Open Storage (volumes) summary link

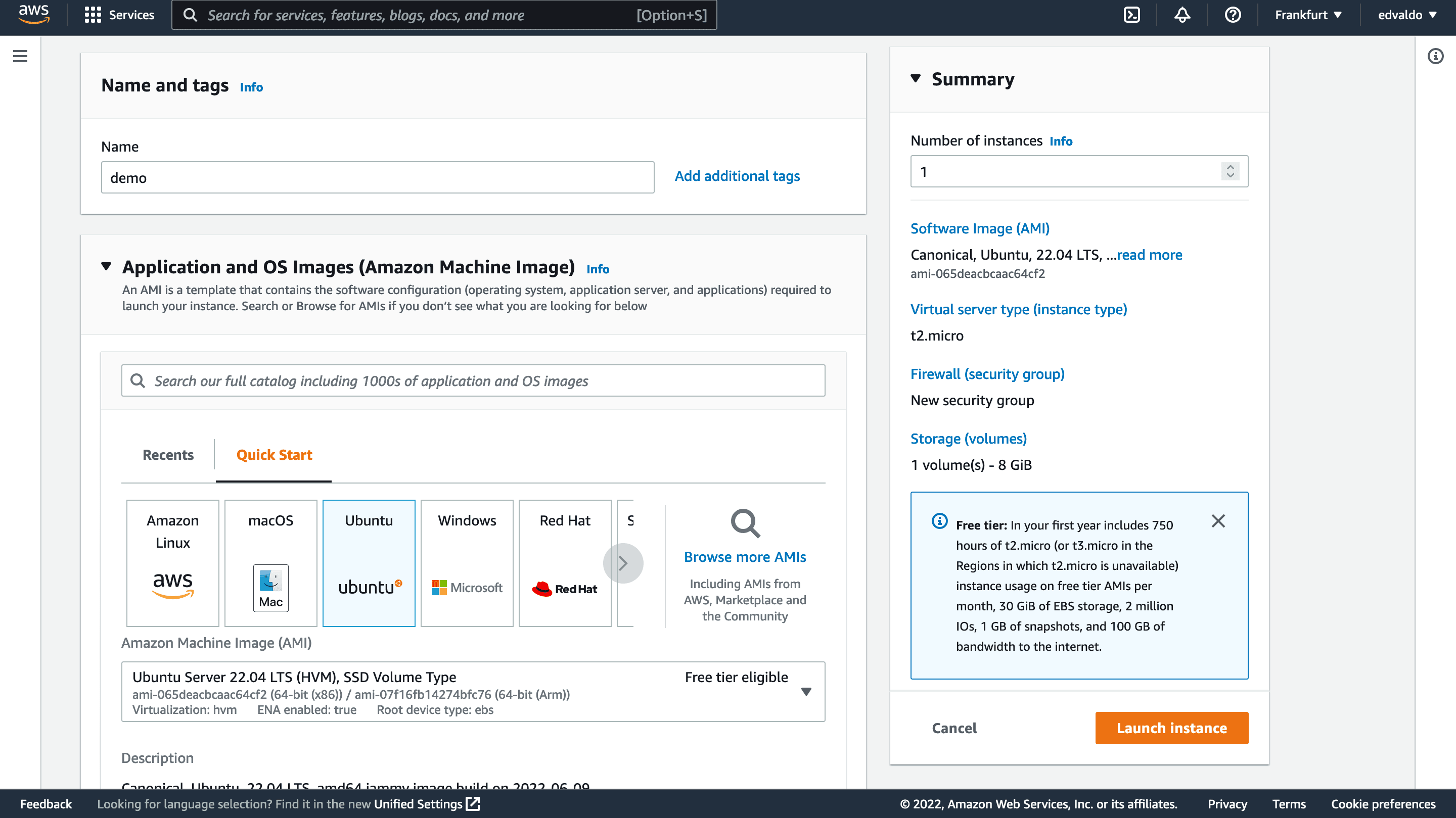coord(968,439)
